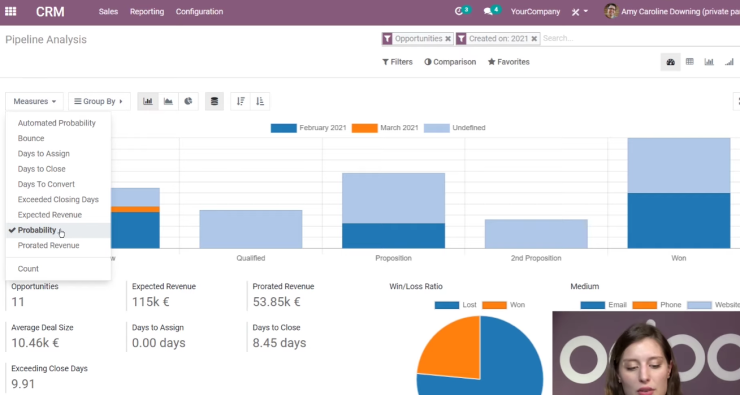
Task: Select line chart type icon
Action: [x=168, y=101]
